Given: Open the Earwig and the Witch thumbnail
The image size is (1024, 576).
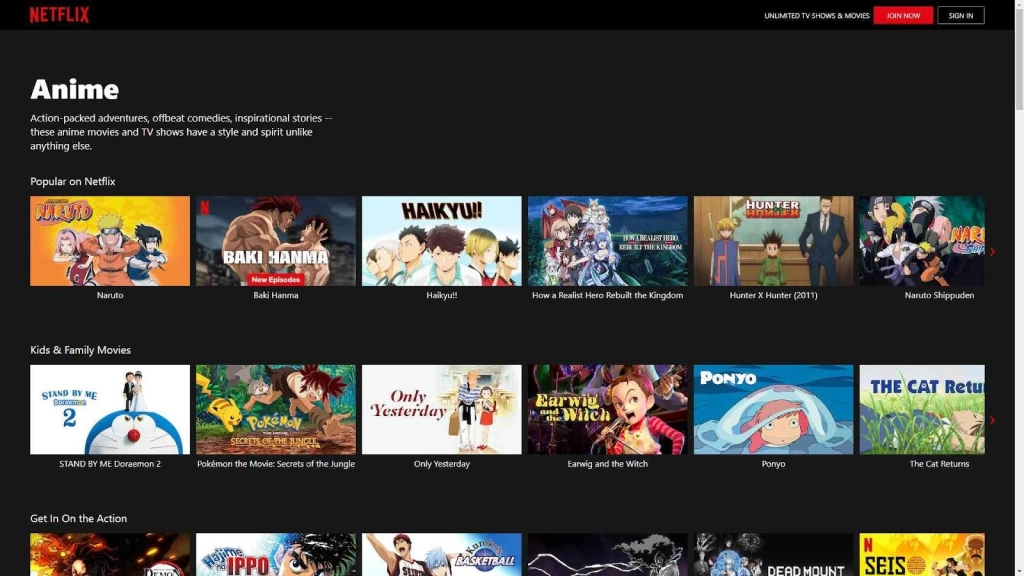Looking at the screenshot, I should click(x=607, y=409).
